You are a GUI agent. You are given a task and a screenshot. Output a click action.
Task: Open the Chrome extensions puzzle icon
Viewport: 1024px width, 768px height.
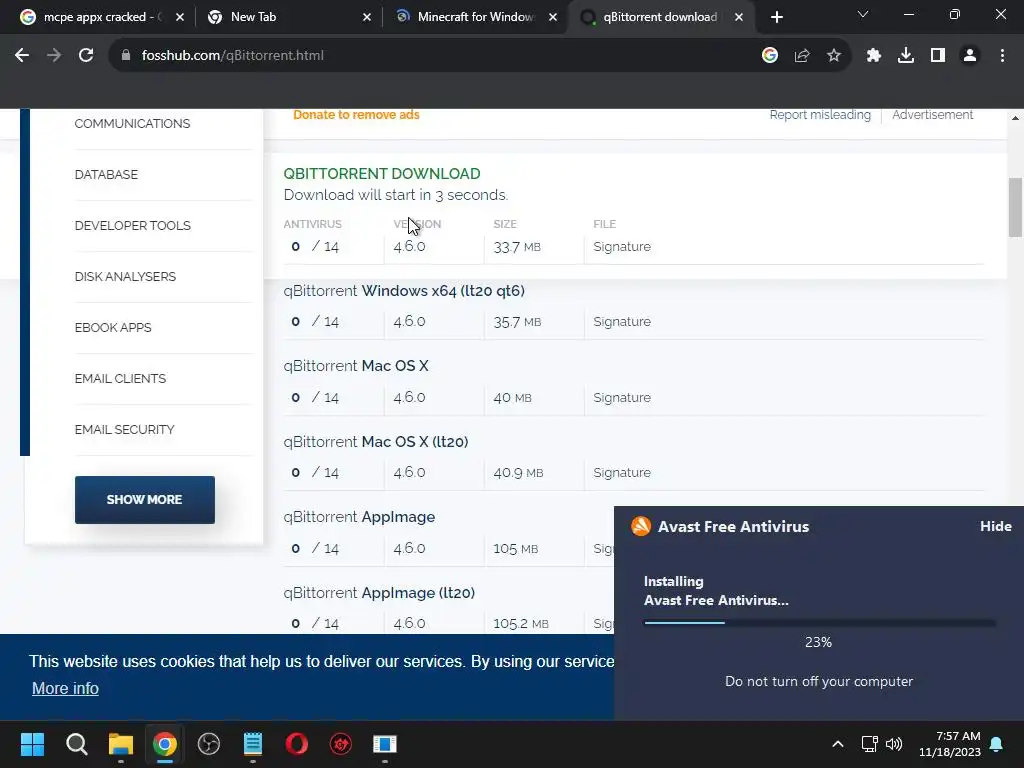coord(874,56)
